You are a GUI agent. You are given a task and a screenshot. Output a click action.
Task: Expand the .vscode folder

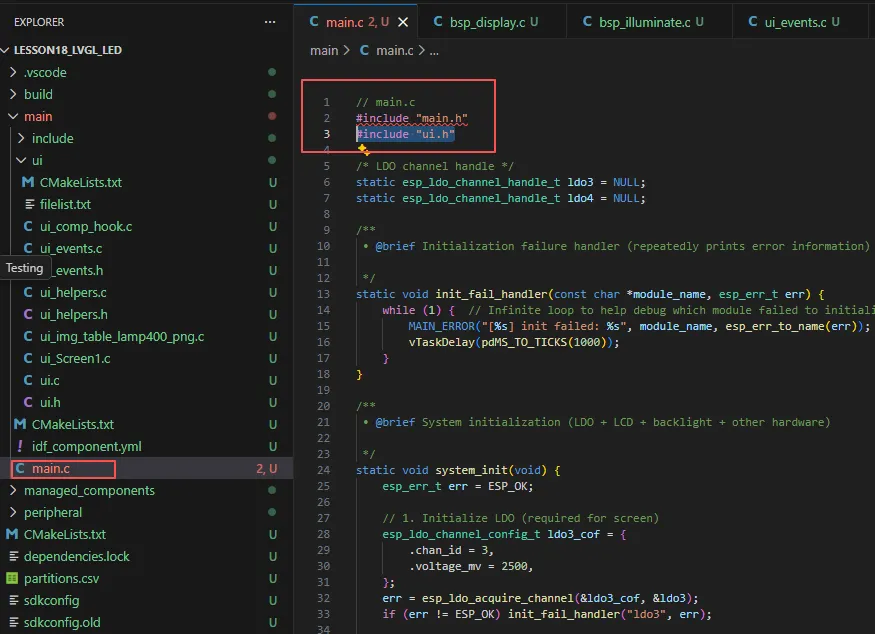[43, 72]
